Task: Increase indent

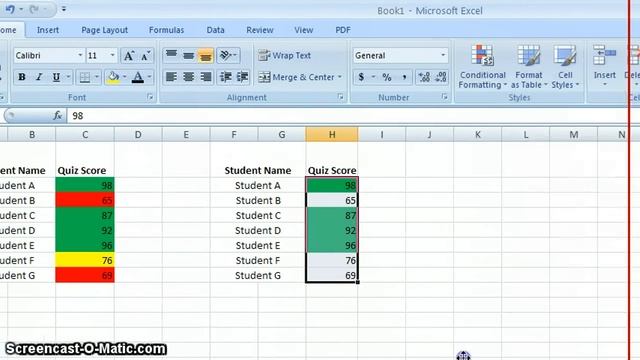Action: click(x=242, y=77)
